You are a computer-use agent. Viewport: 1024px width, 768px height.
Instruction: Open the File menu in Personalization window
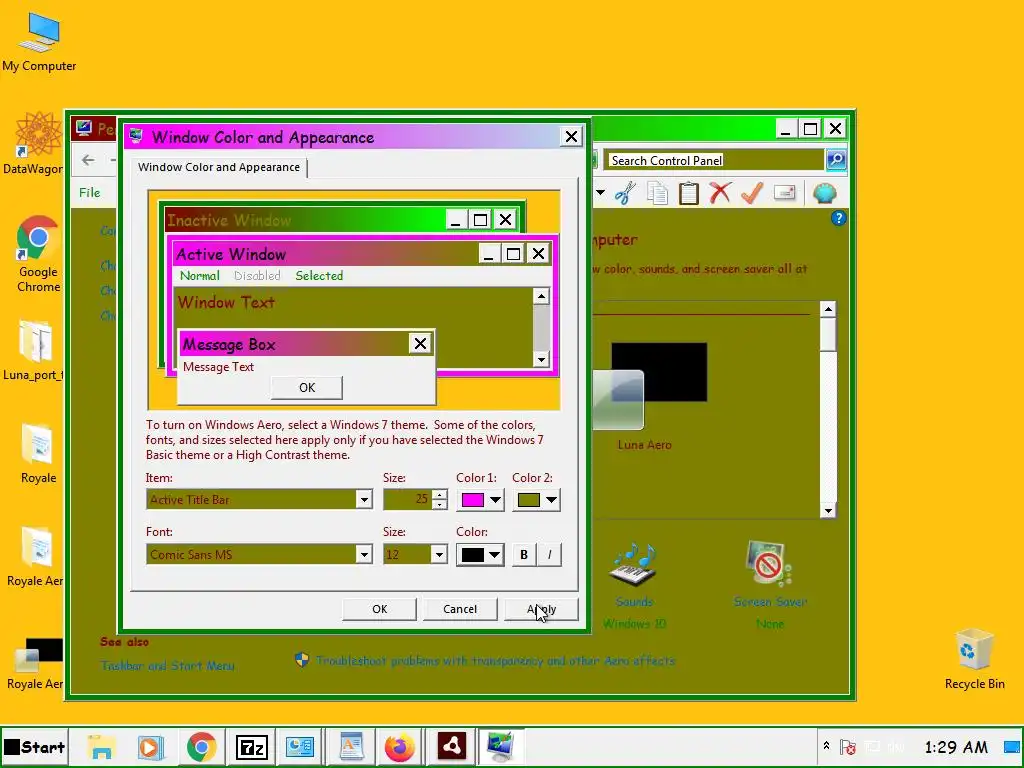(89, 193)
